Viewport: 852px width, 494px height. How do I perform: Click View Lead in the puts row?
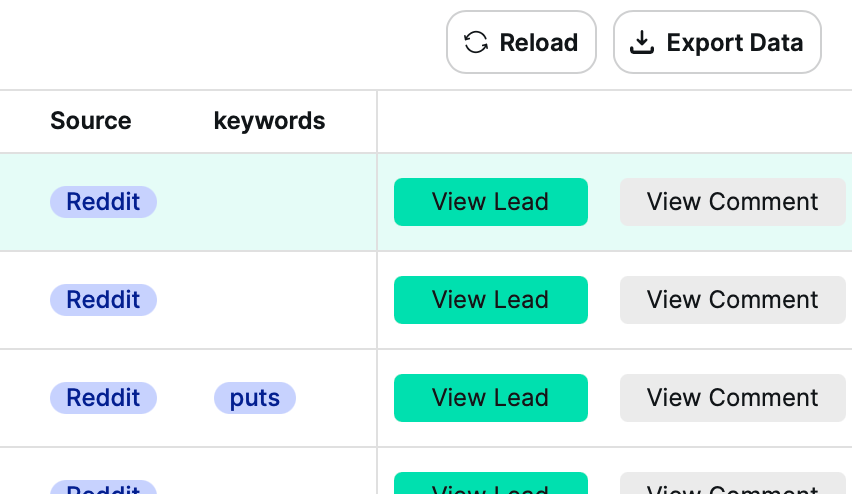[x=490, y=398]
